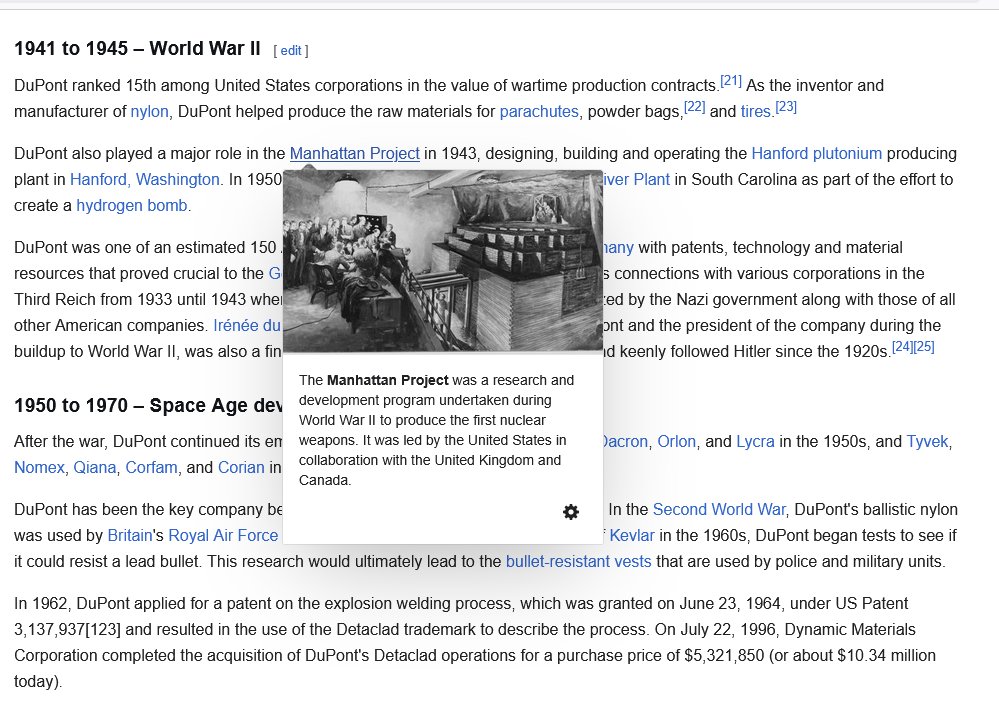The image size is (999, 715).
Task: Click the Manhattan Project preview image
Action: coord(443,261)
